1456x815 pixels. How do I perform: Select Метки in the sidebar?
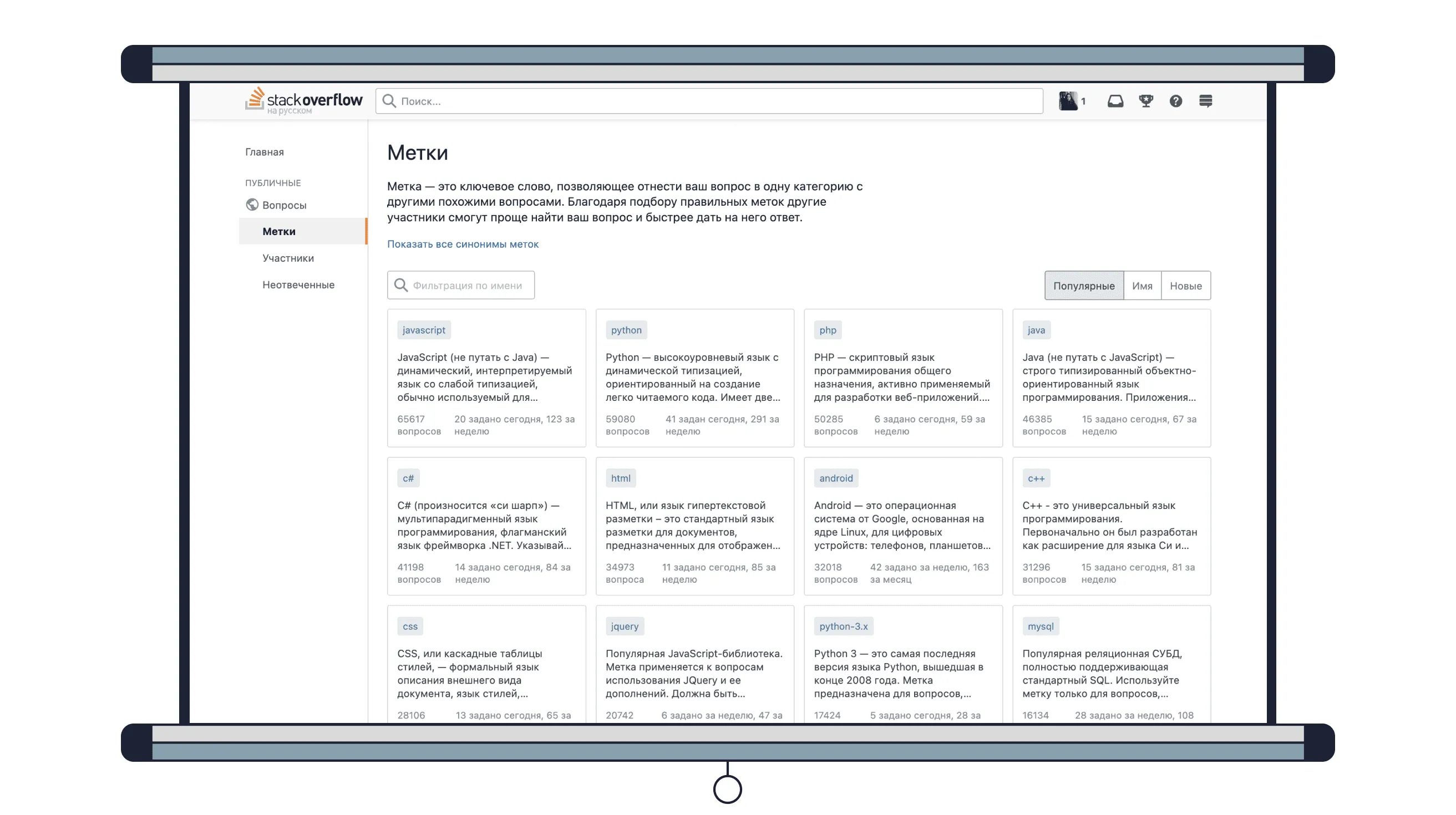(303, 232)
